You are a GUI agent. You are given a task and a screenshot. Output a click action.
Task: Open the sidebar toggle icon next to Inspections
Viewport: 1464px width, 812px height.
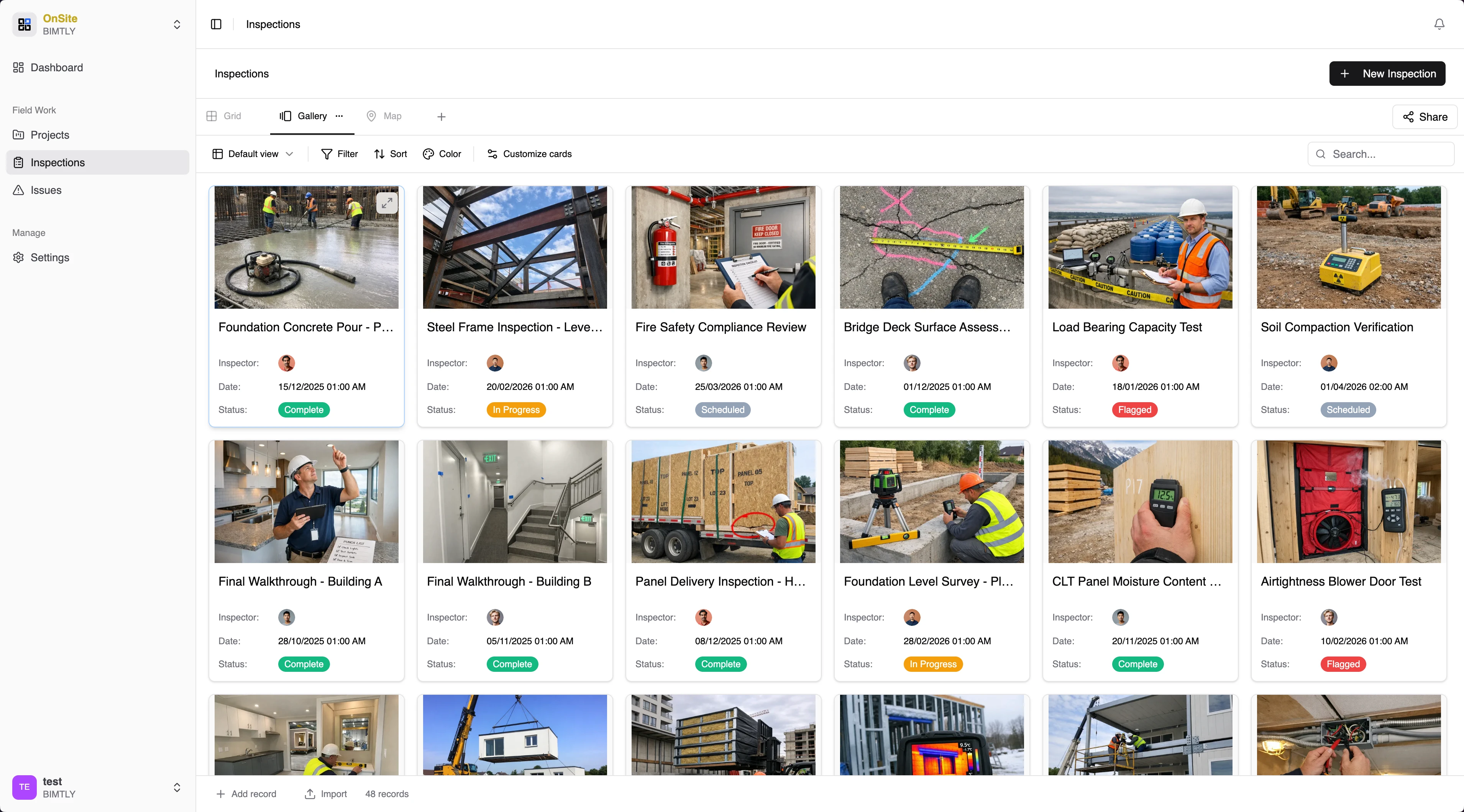[x=216, y=25]
